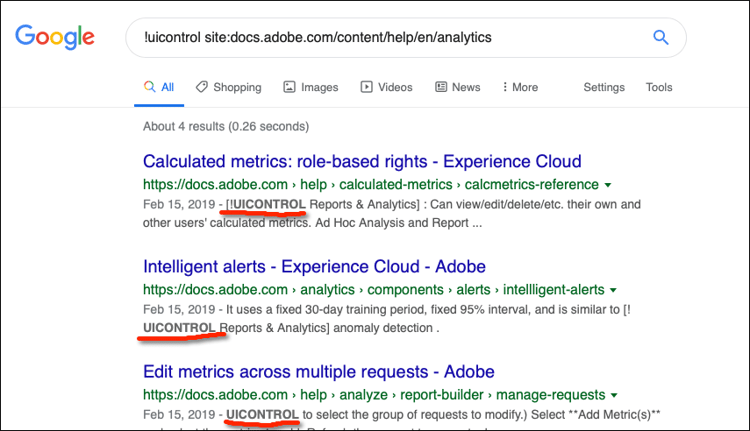Open the search Tools options
Screen dimensions: 750x431
click(x=659, y=87)
